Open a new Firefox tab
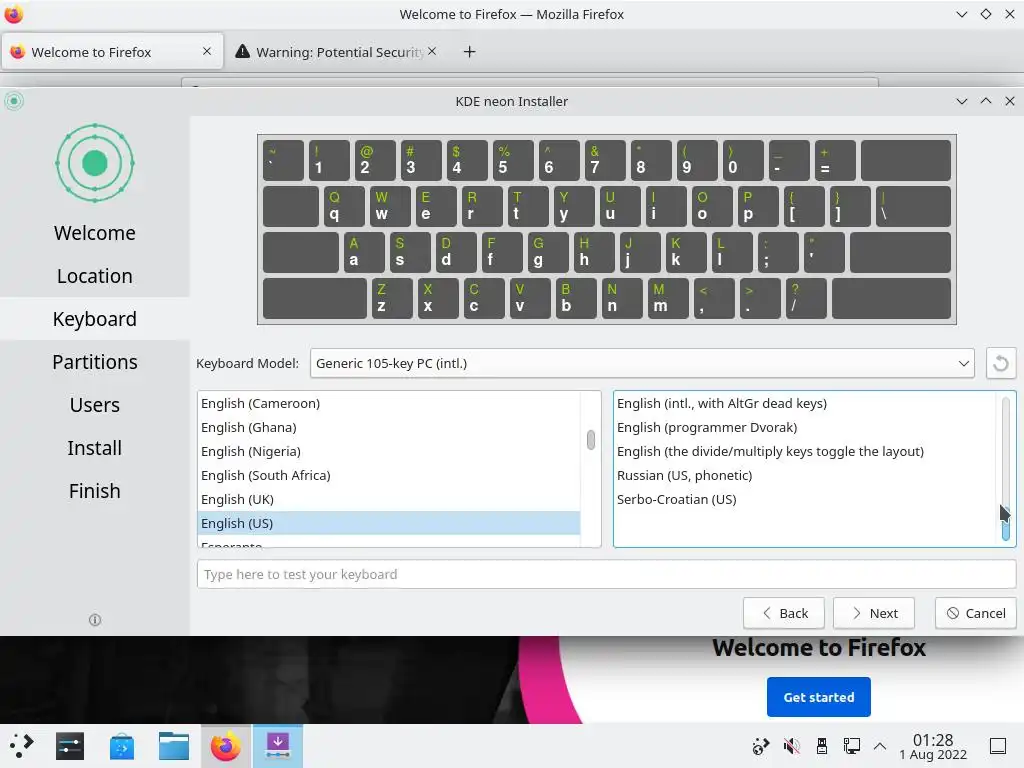This screenshot has height=768, width=1024. pos(470,52)
